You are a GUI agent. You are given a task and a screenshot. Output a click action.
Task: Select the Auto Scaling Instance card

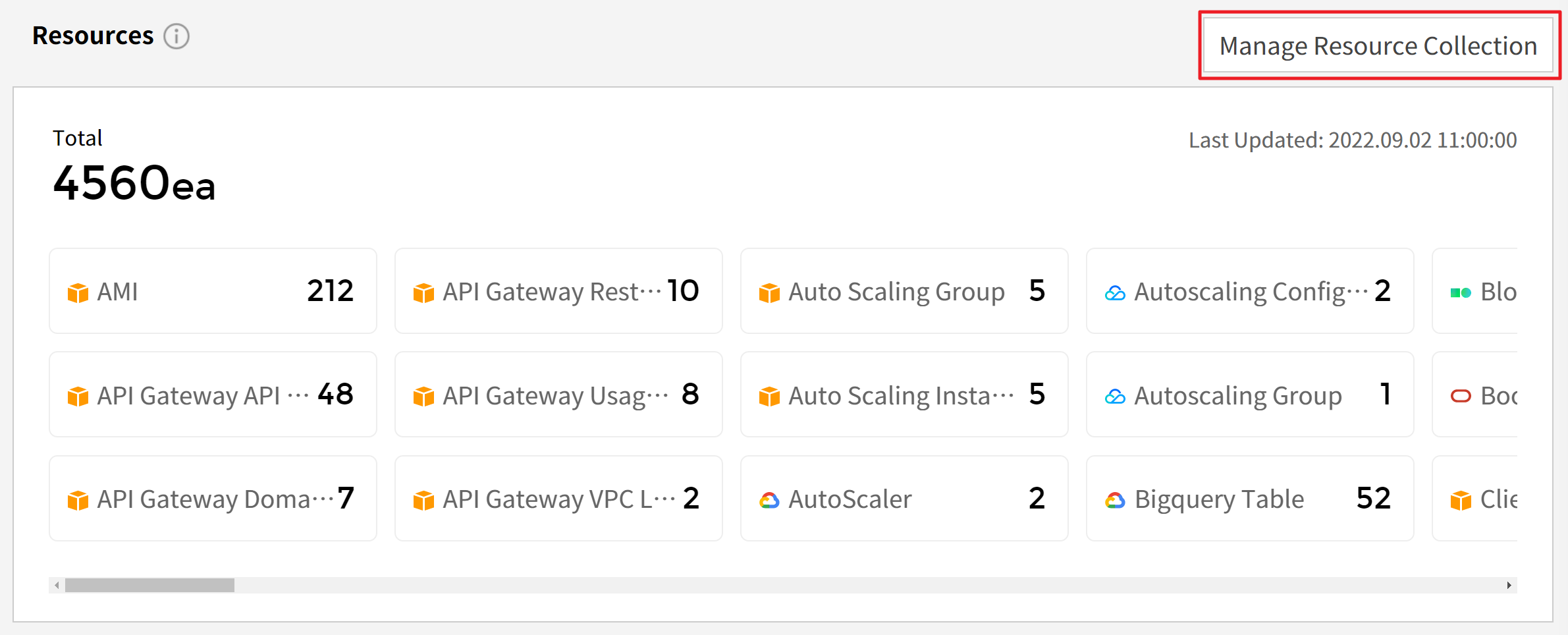[904, 395]
